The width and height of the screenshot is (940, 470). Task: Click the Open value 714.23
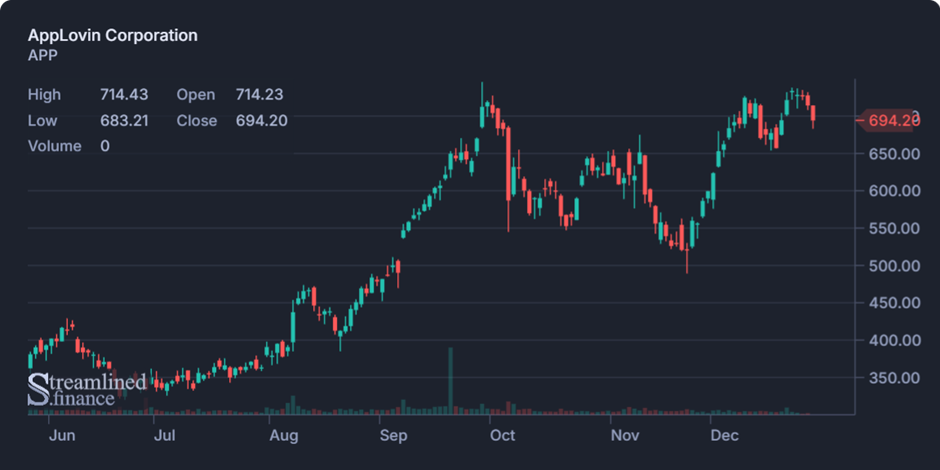tap(260, 95)
